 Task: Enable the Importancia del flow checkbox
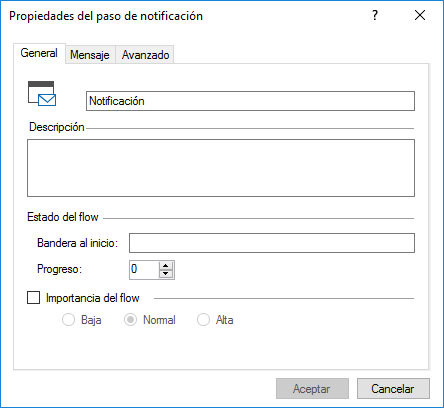tap(33, 298)
